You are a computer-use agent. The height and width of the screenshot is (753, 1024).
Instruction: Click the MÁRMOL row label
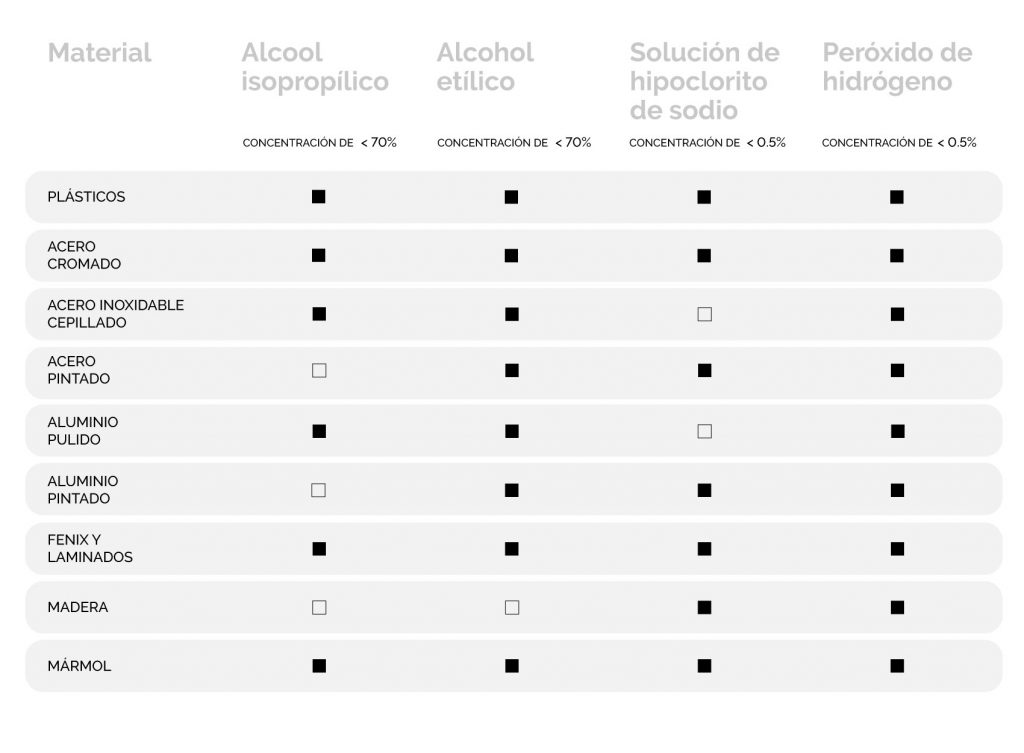tap(79, 665)
